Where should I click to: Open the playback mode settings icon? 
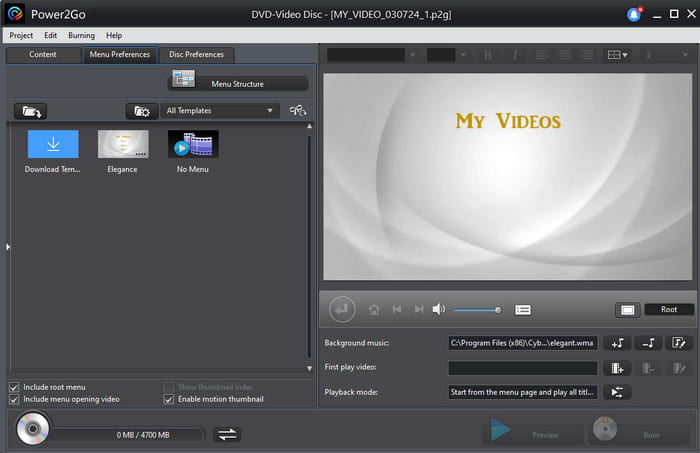click(x=617, y=392)
